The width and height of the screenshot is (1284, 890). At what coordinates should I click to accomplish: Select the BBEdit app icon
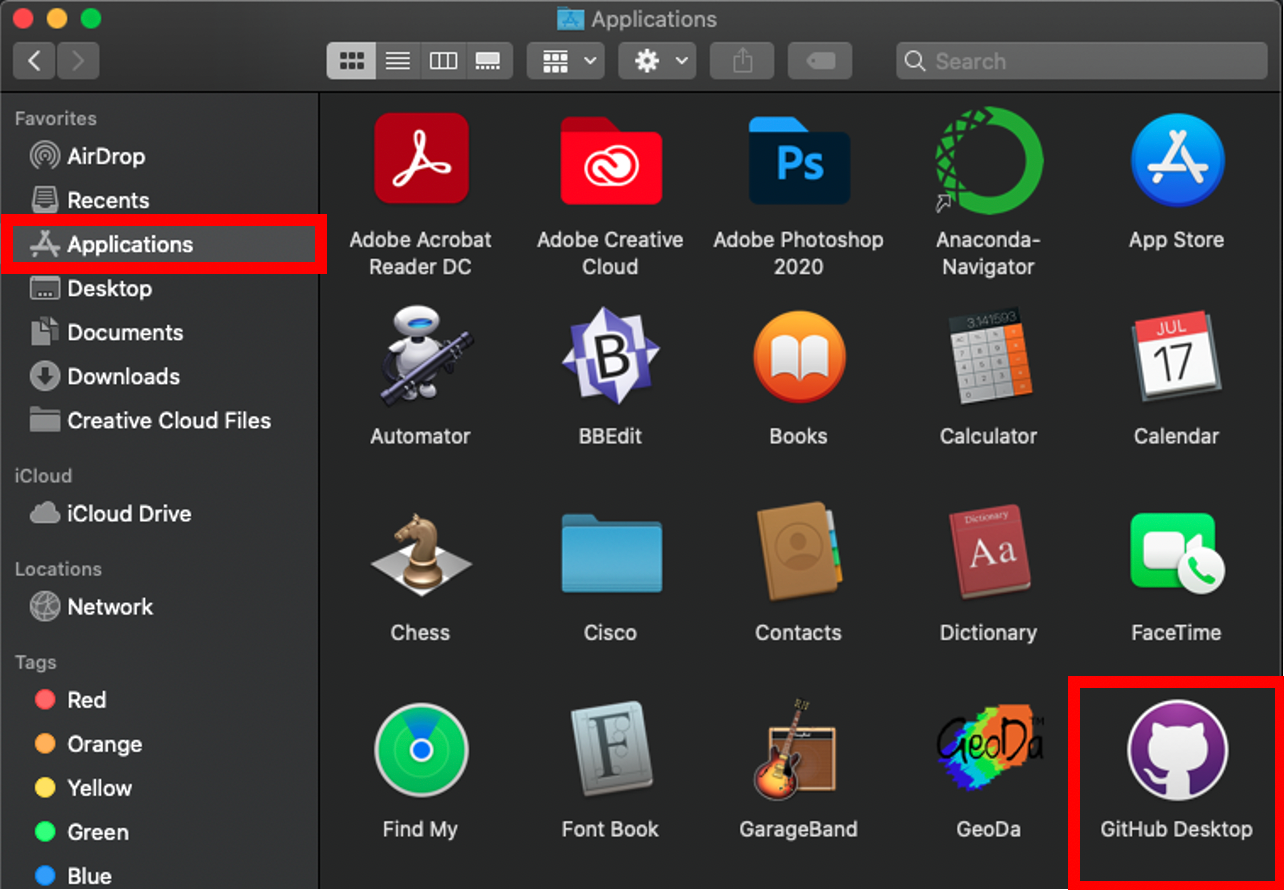(610, 355)
